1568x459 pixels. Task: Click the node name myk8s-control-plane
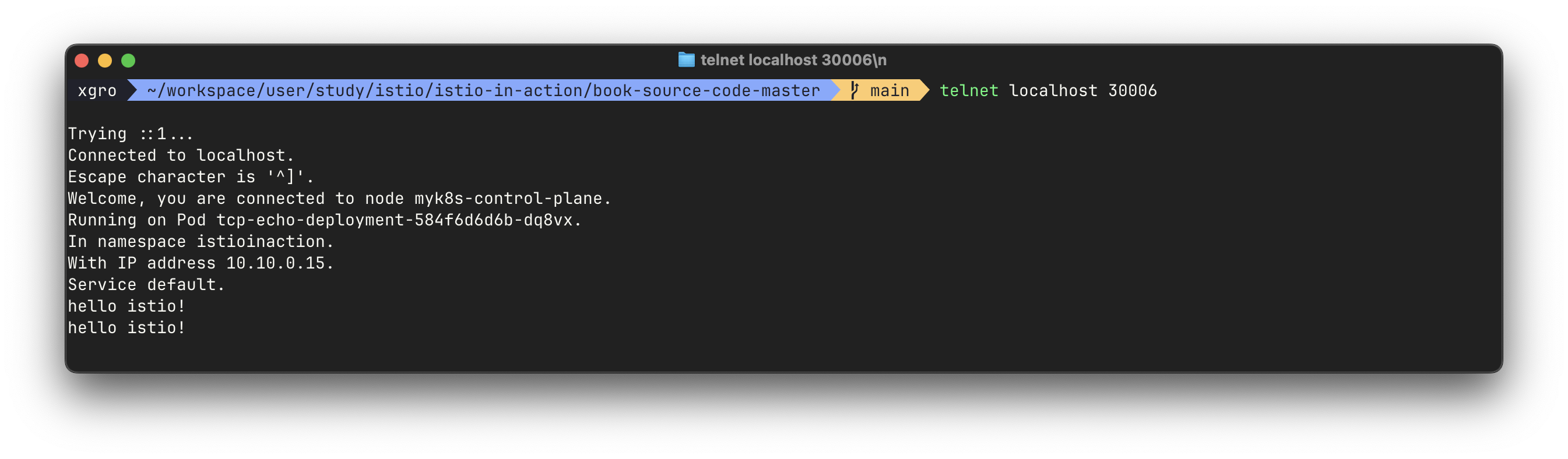(x=508, y=198)
